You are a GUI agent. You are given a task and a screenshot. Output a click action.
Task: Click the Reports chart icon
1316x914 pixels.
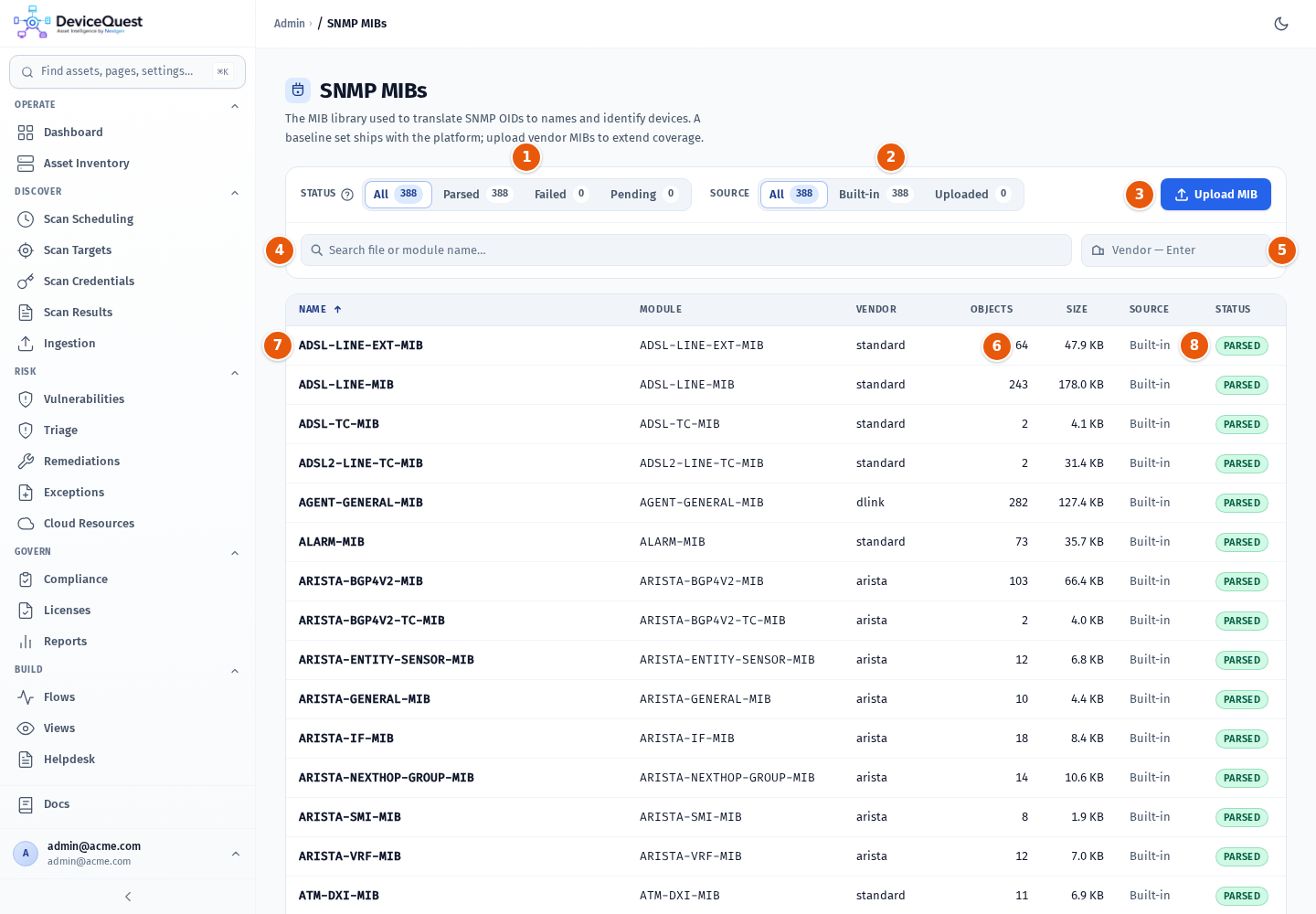(26, 642)
